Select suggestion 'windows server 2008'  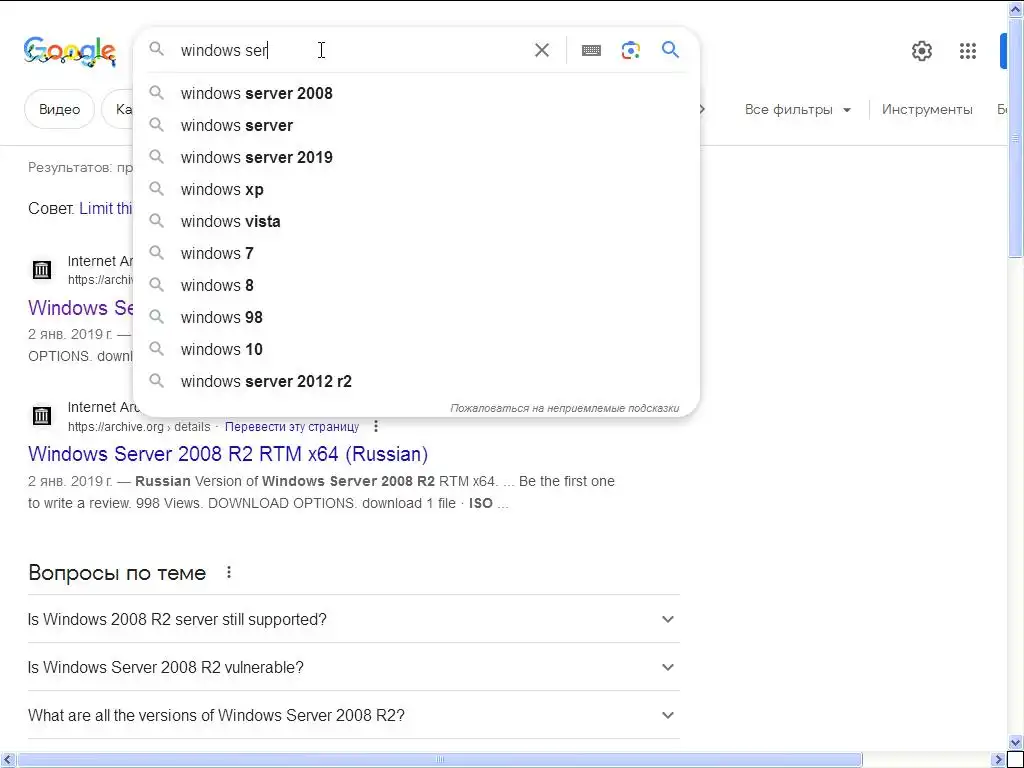[x=416, y=93]
